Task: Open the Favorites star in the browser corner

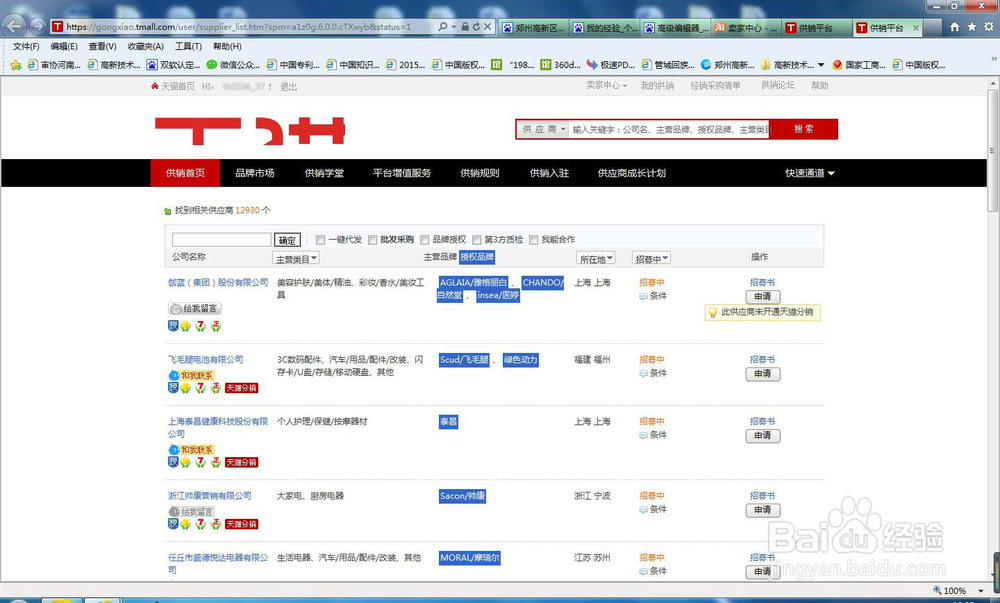Action: [971, 27]
